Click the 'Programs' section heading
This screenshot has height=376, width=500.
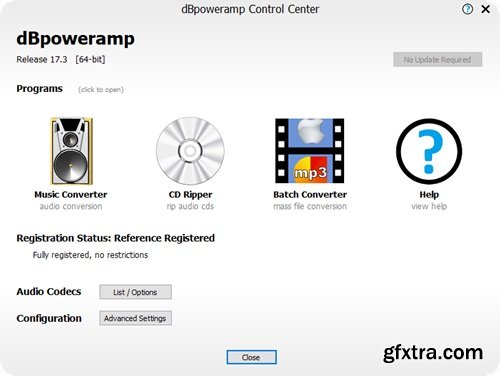click(39, 89)
